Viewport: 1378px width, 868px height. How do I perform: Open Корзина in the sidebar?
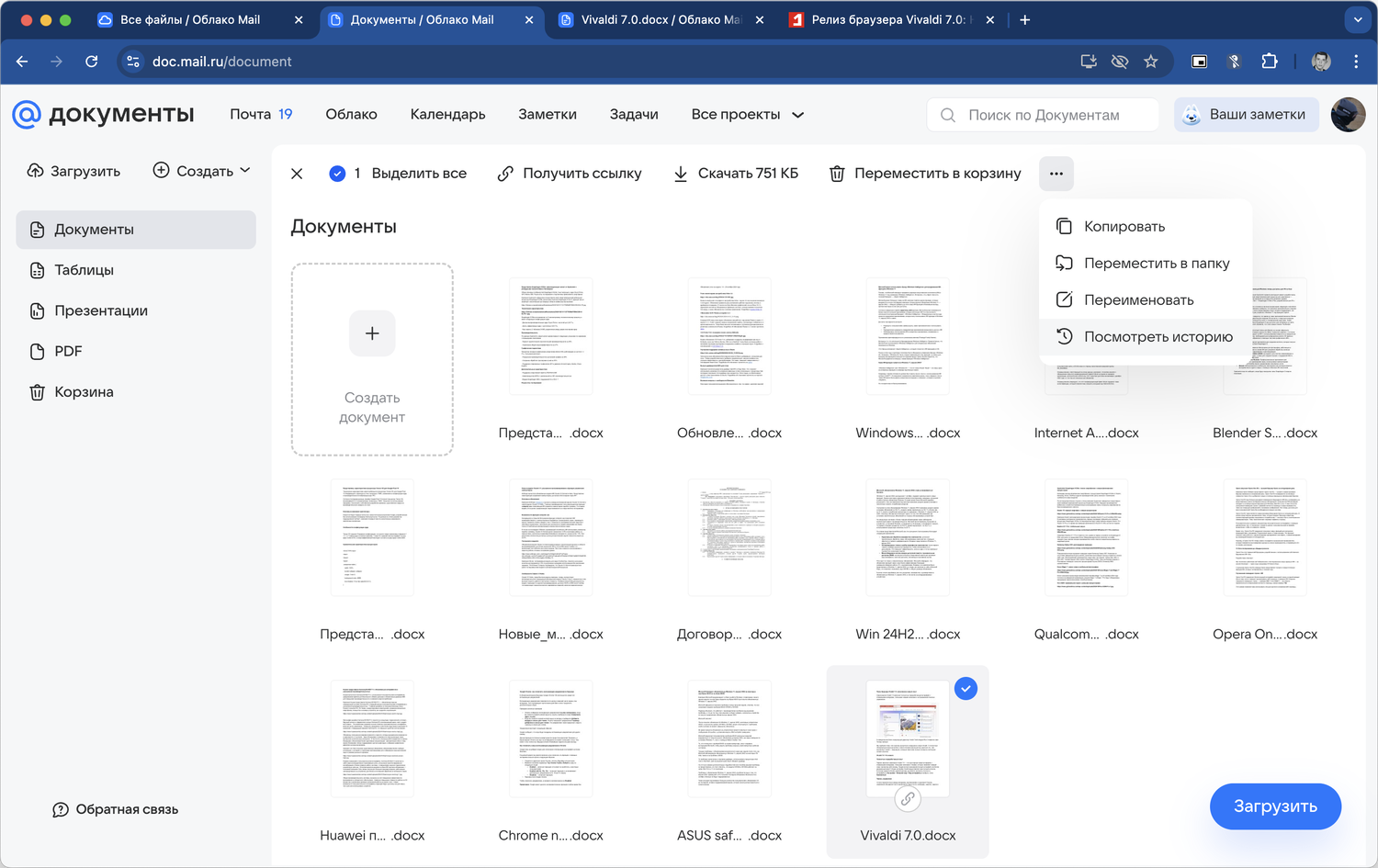tap(84, 392)
